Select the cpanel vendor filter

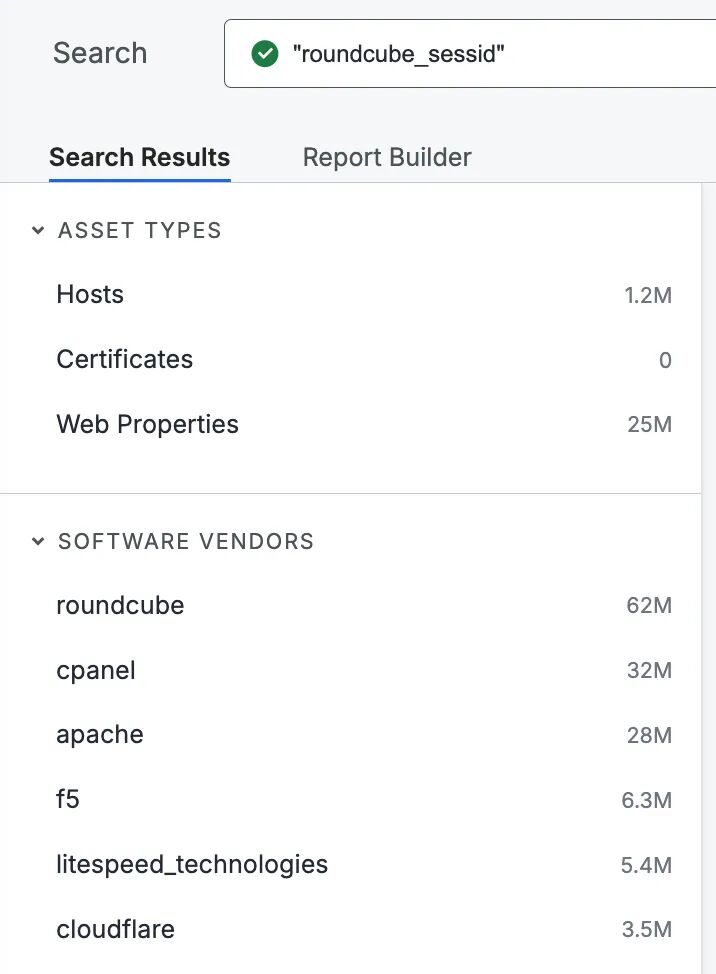click(96, 670)
